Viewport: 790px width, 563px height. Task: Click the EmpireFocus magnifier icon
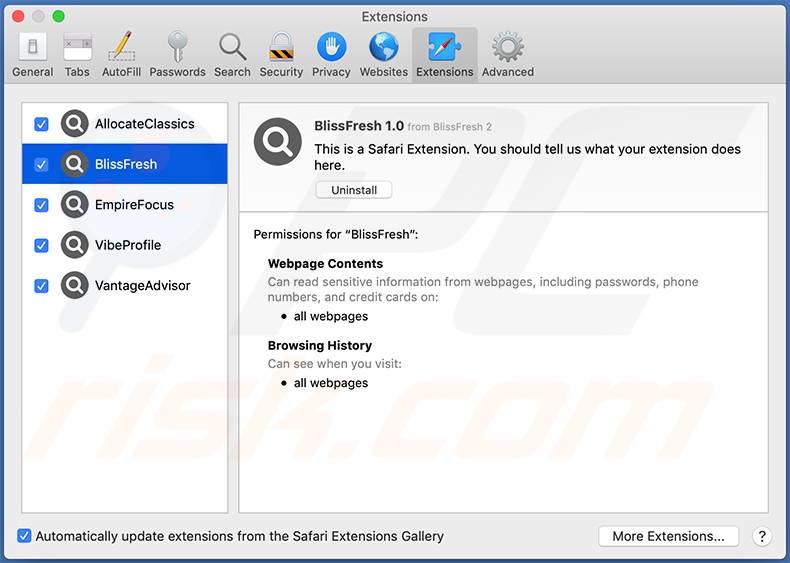coord(75,205)
